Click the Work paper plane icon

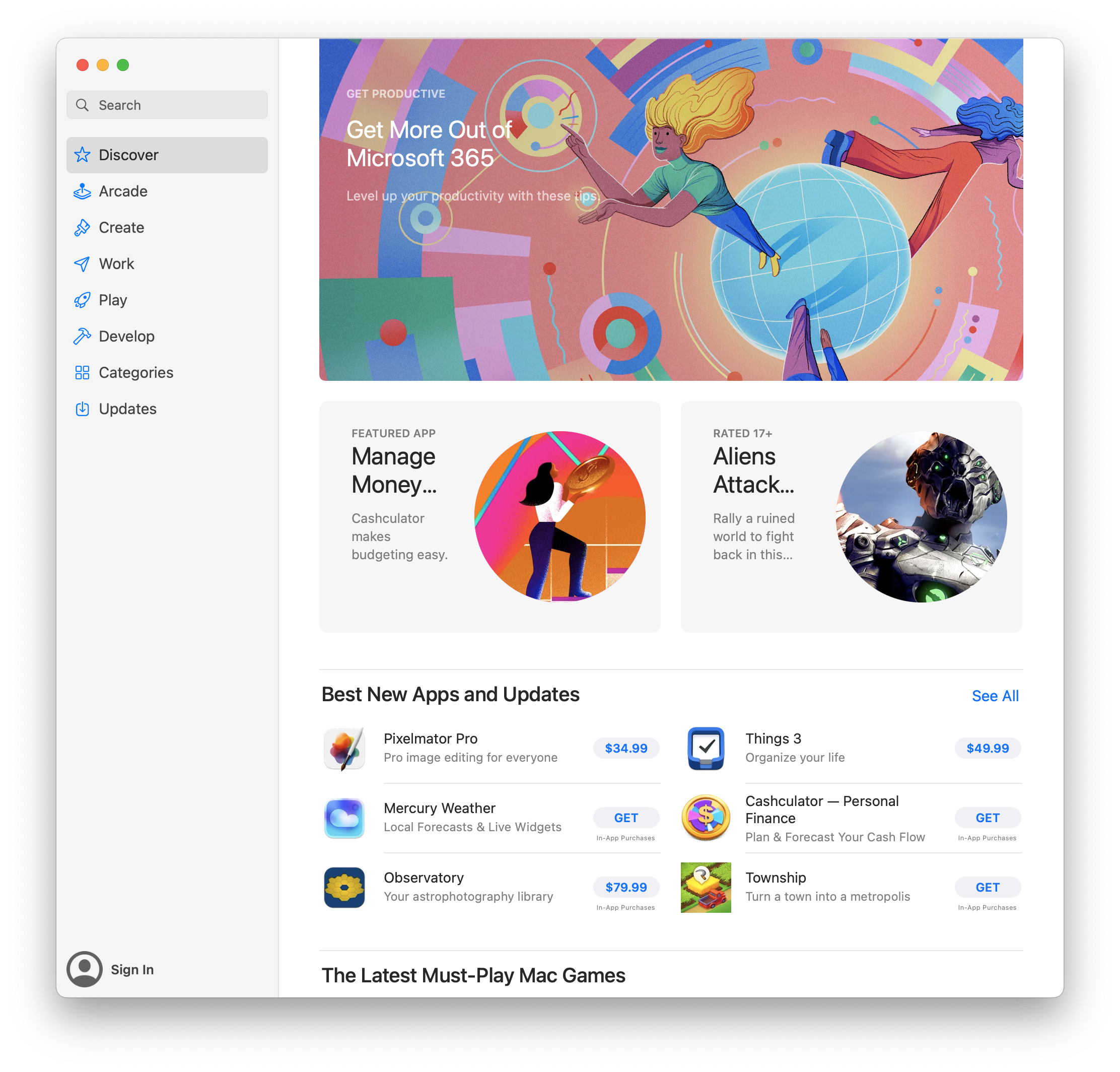pyautogui.click(x=82, y=264)
